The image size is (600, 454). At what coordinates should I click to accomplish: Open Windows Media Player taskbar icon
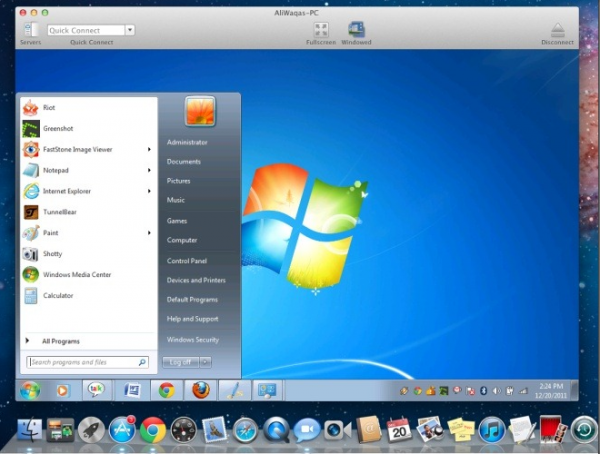click(x=62, y=390)
